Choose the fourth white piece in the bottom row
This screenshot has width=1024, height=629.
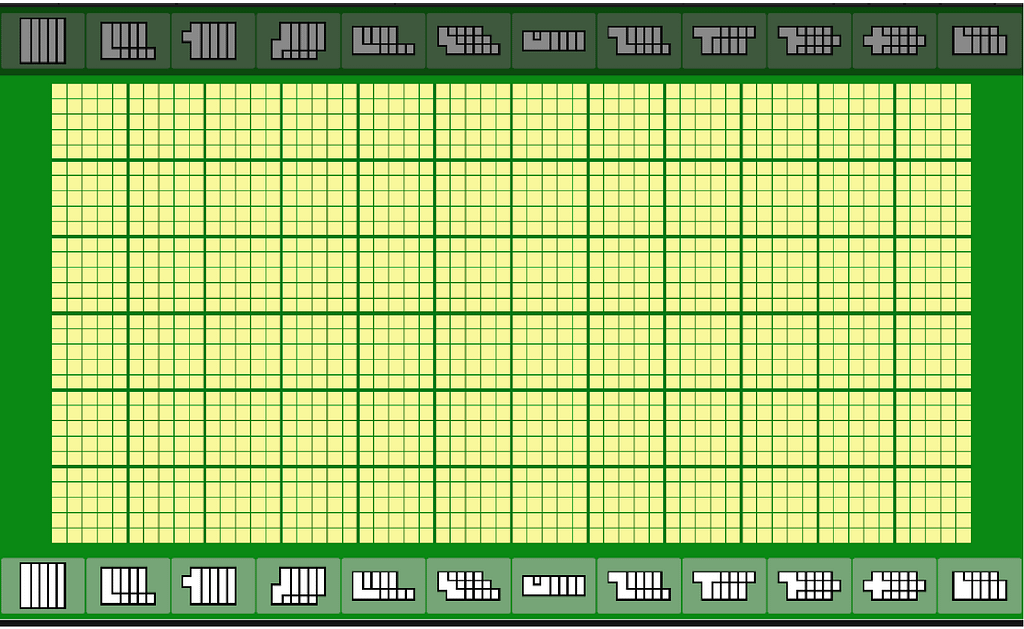click(x=298, y=585)
